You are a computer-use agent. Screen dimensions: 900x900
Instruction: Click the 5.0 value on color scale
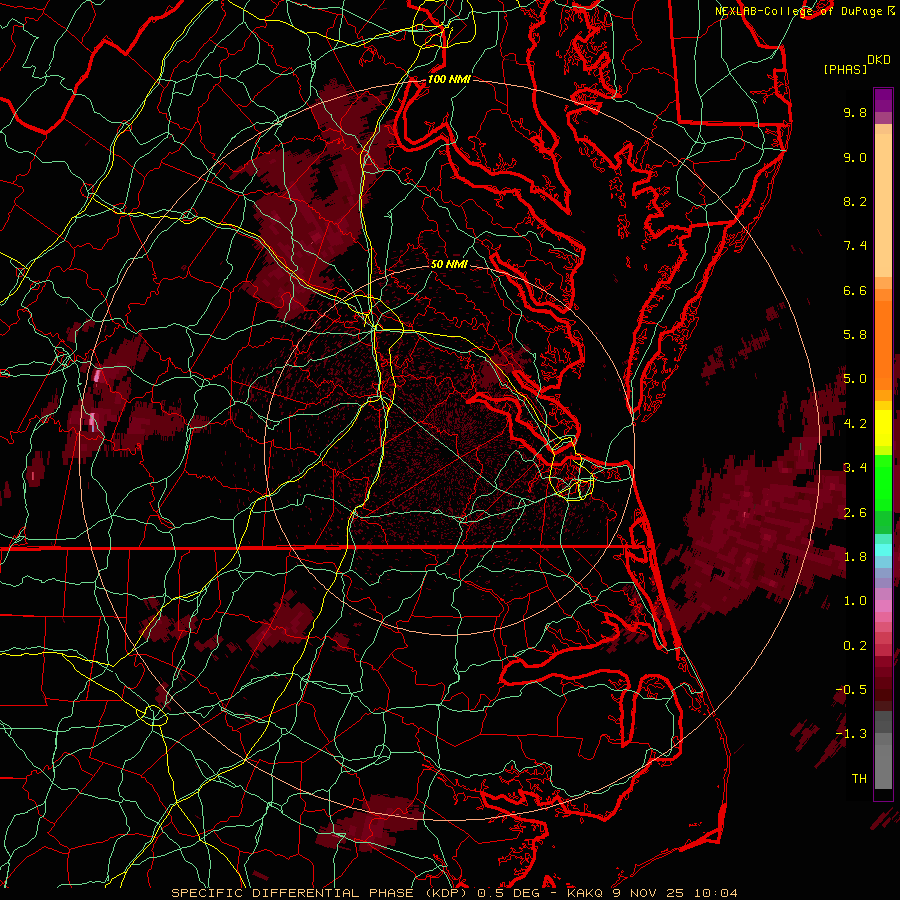click(x=855, y=379)
